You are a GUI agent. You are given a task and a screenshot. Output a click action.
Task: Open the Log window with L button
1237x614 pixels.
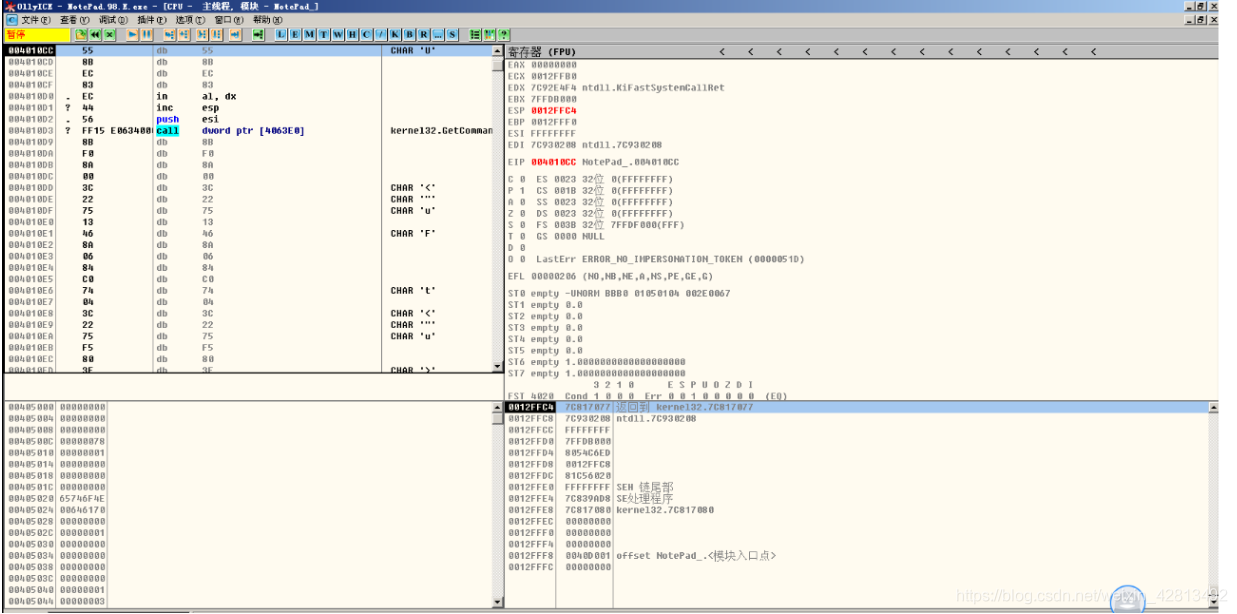[281, 34]
